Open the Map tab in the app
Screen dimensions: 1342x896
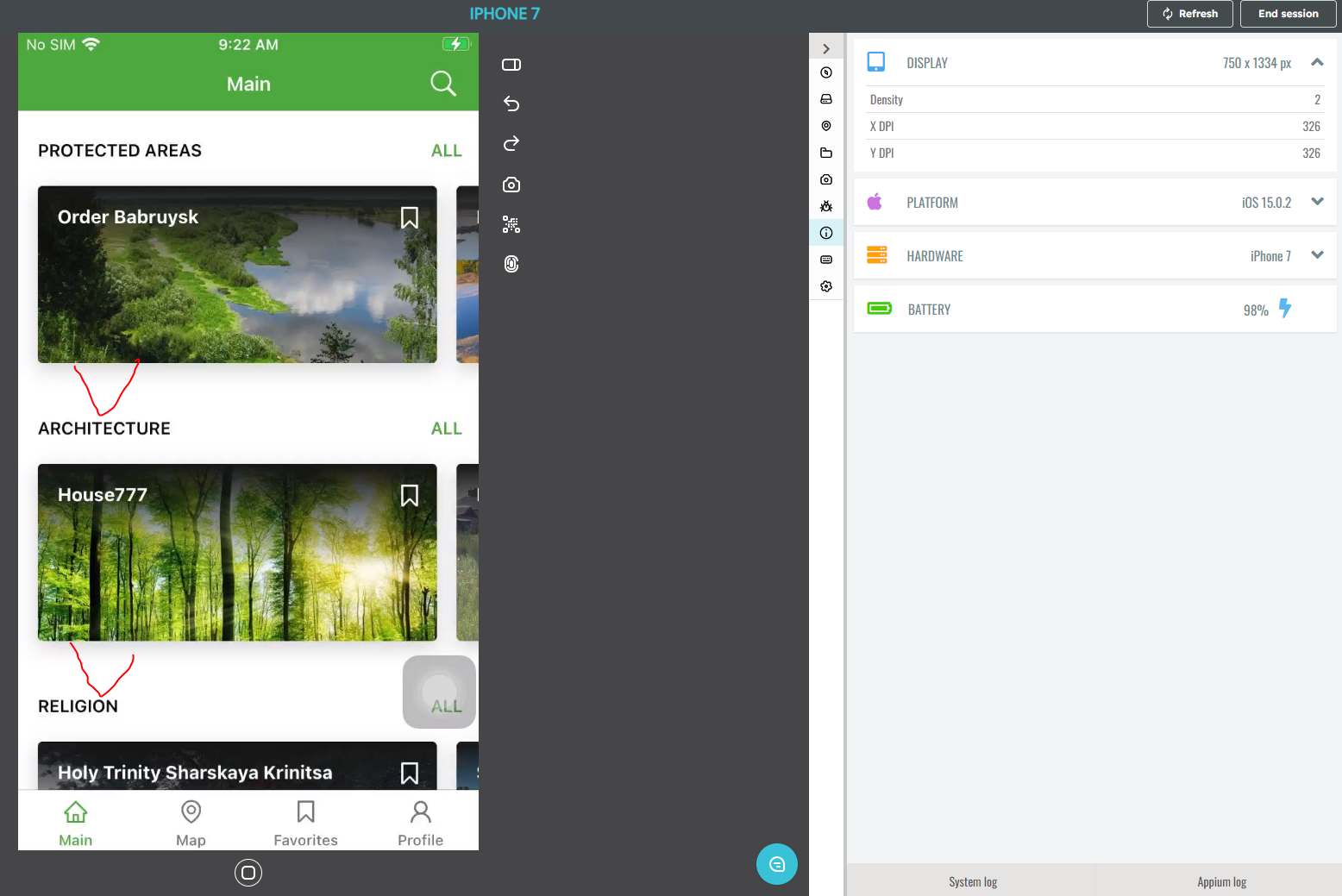click(191, 821)
